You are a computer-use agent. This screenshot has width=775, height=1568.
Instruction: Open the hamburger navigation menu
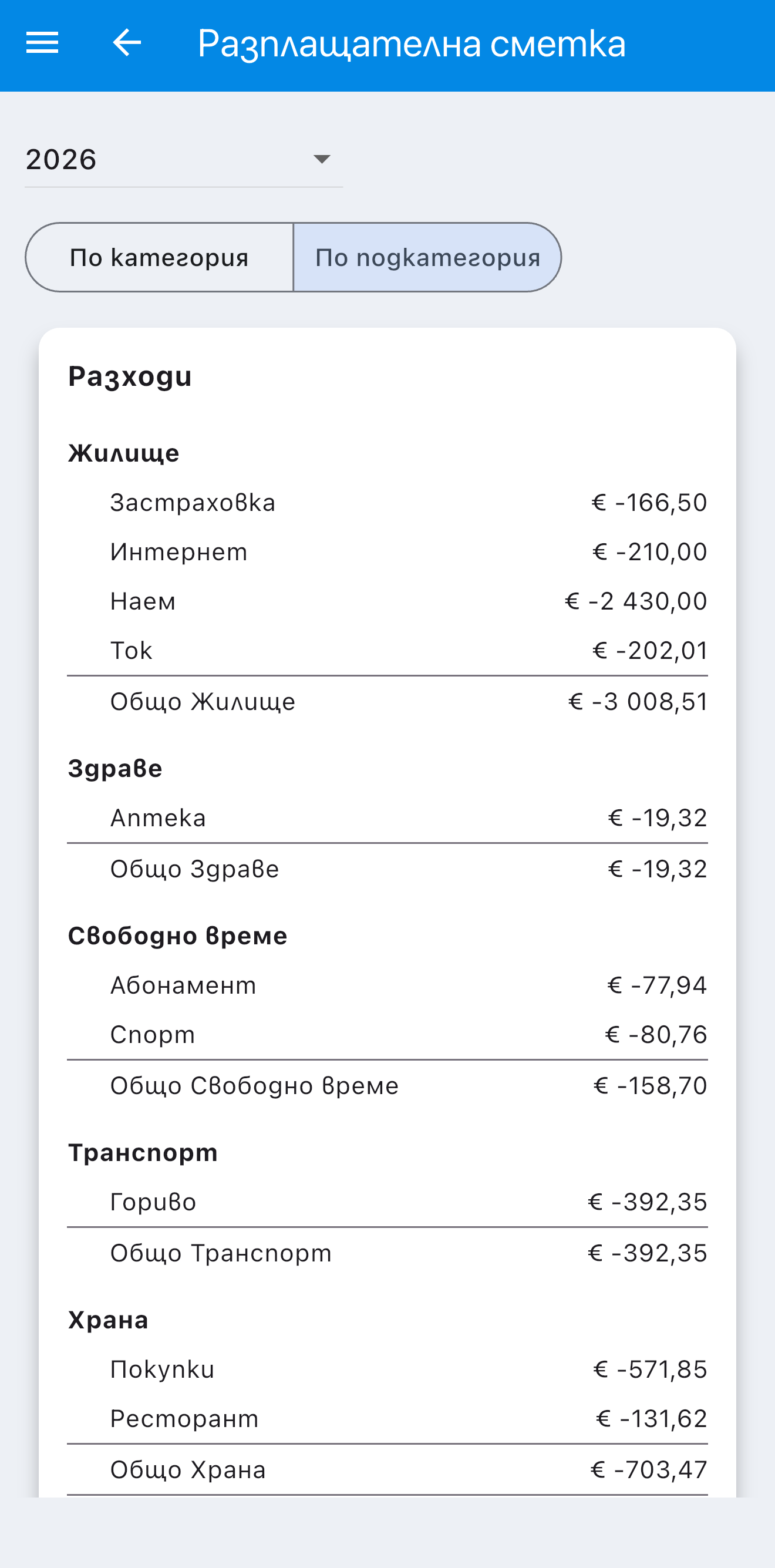(x=43, y=43)
